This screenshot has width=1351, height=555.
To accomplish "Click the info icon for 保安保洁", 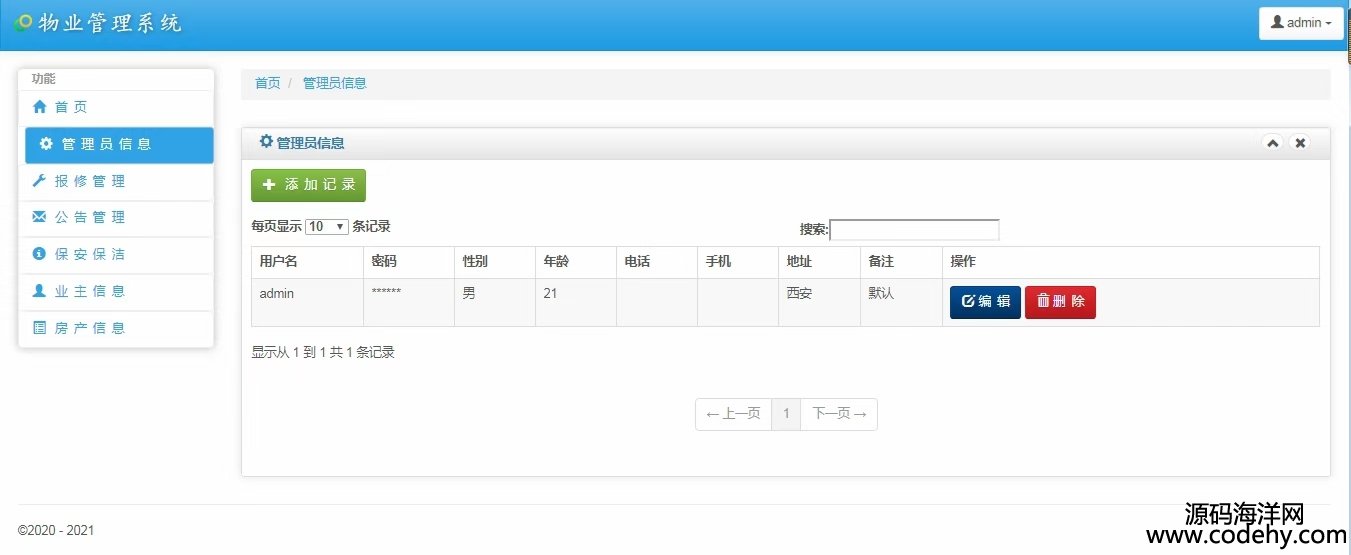I will (40, 254).
